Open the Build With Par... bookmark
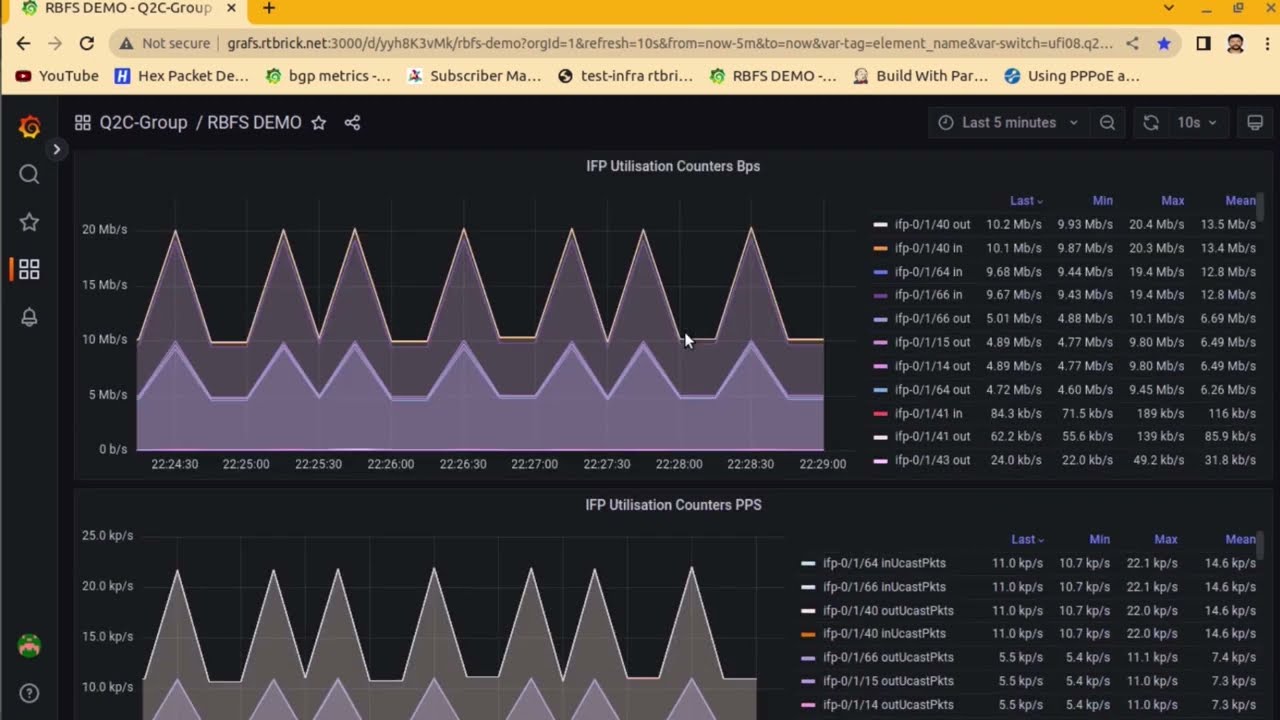This screenshot has width=1280, height=720. click(920, 76)
